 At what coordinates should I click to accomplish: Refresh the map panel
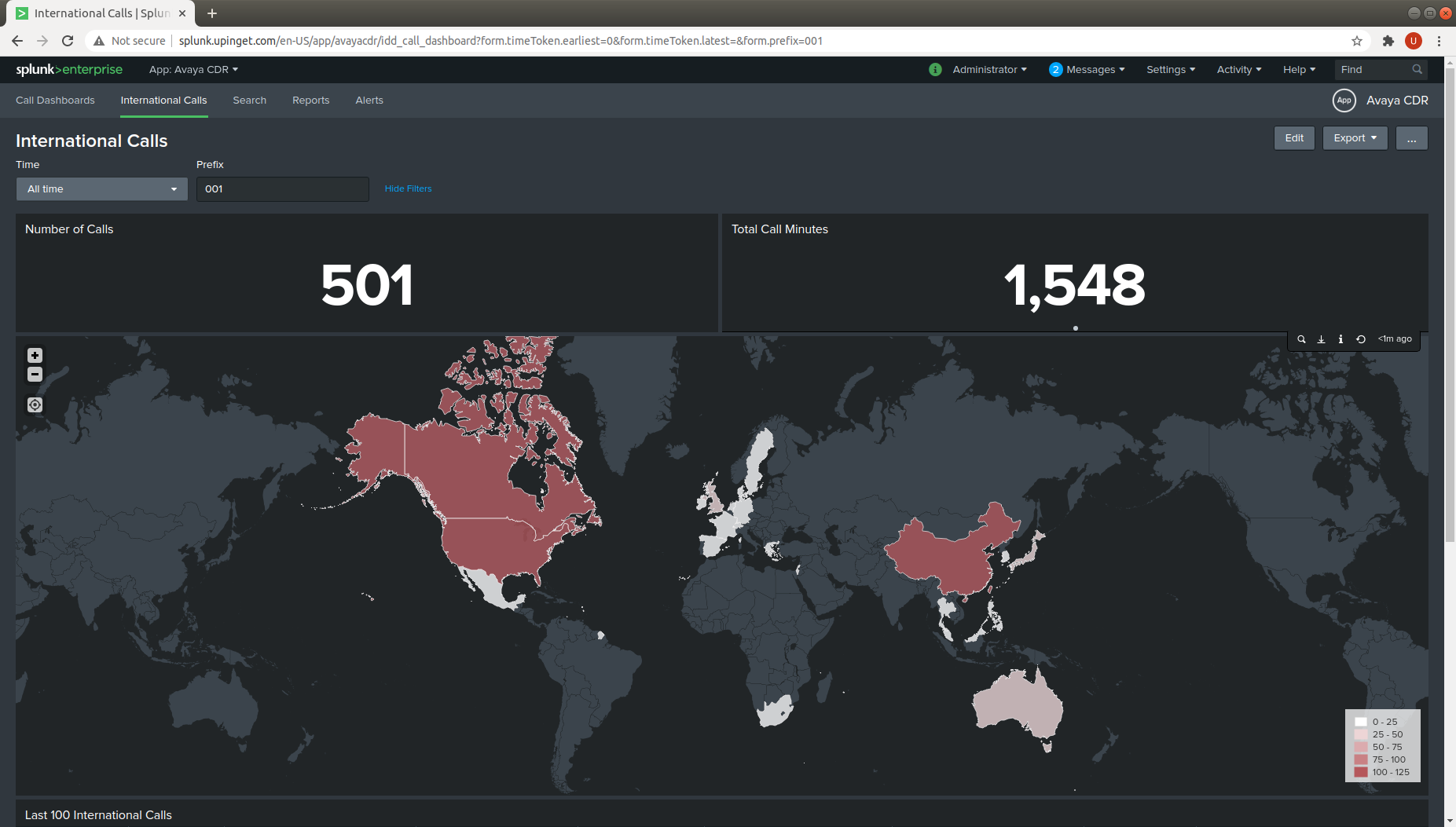1361,339
